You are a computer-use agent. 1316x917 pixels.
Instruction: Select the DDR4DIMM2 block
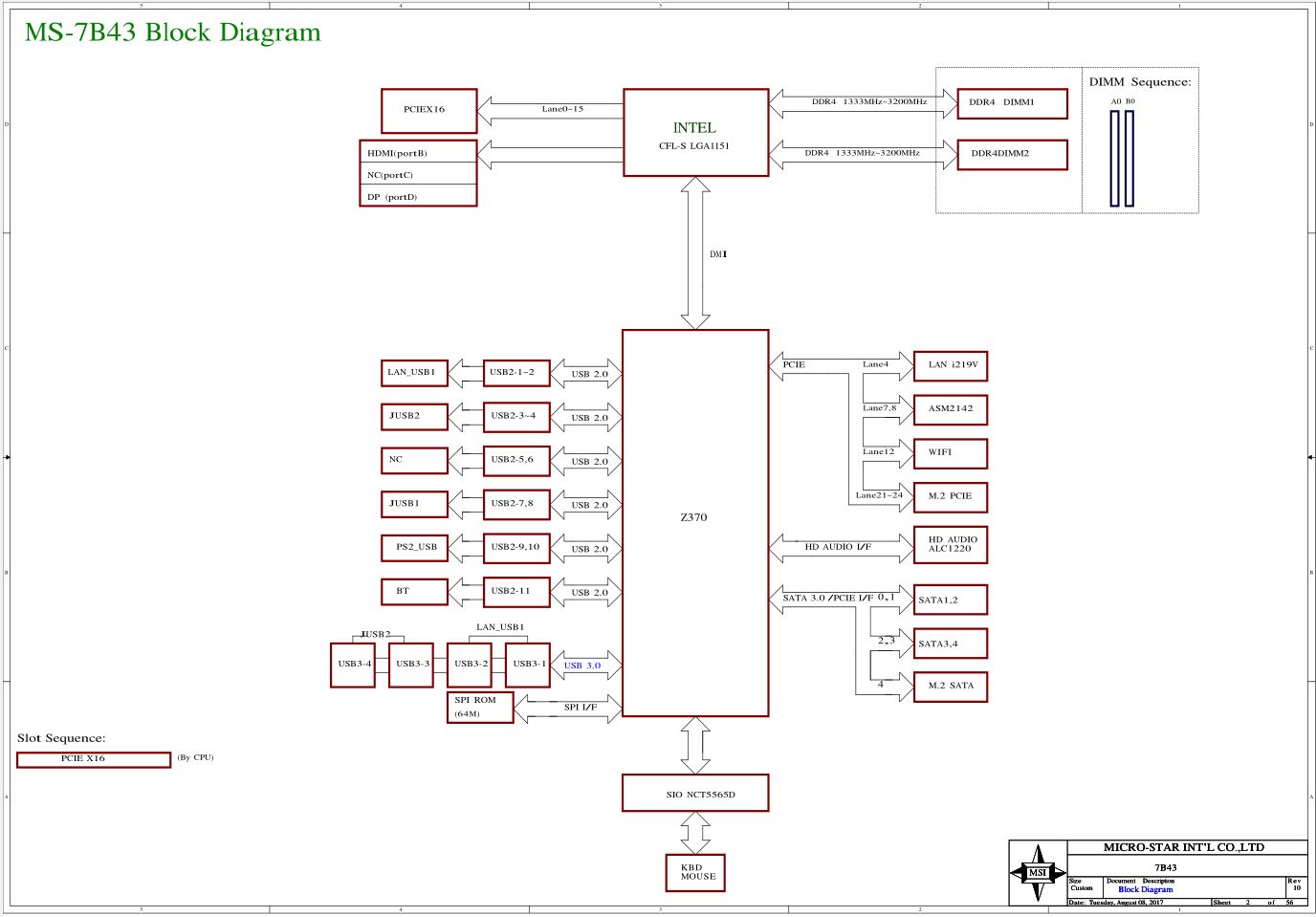1012,154
